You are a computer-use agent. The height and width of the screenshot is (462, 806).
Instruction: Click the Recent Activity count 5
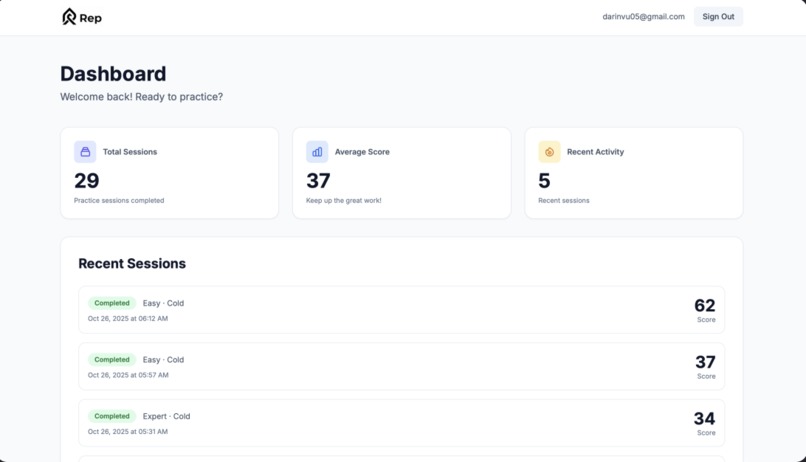[x=544, y=180]
